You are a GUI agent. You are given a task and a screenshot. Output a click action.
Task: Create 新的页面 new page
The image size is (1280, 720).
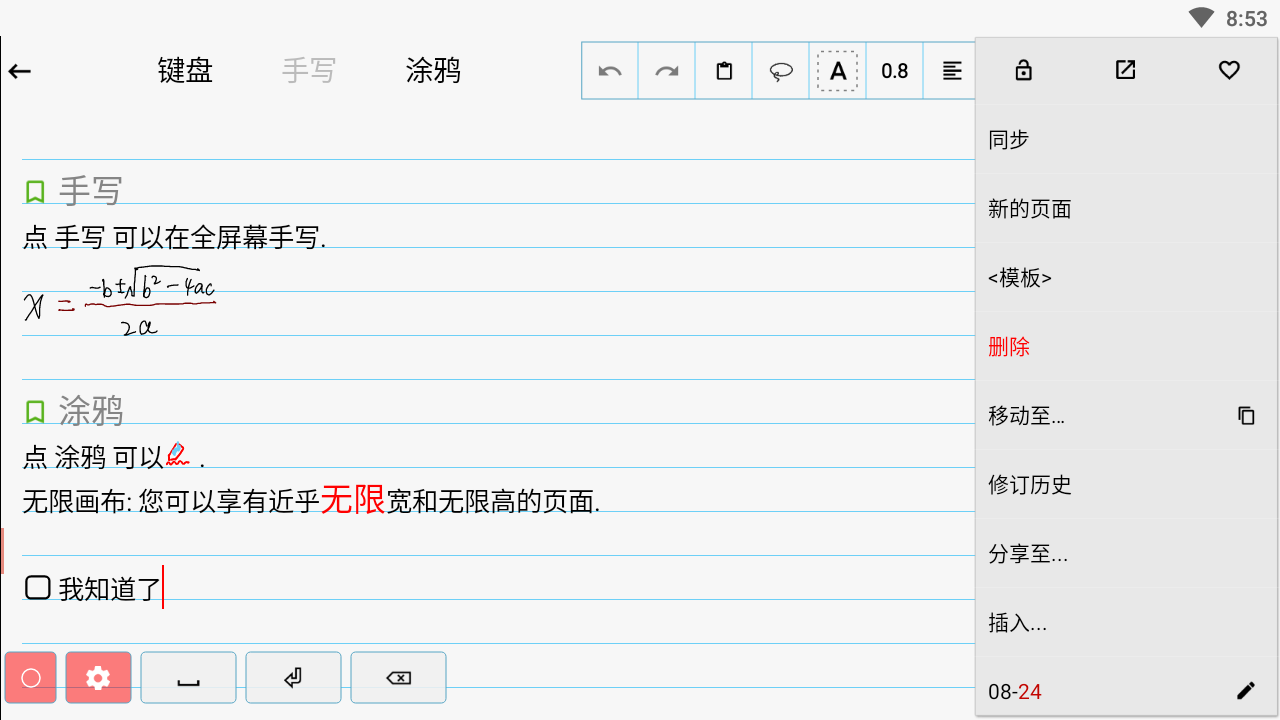(1127, 209)
